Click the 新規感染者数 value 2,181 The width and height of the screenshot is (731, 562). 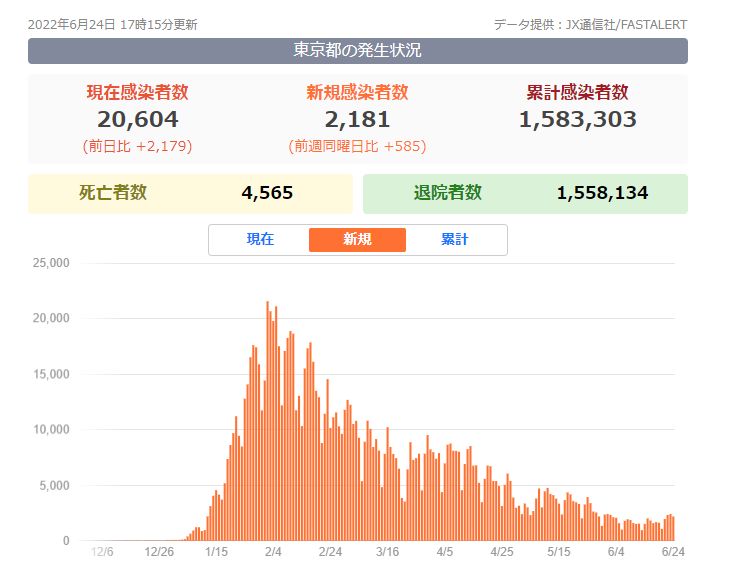click(357, 119)
